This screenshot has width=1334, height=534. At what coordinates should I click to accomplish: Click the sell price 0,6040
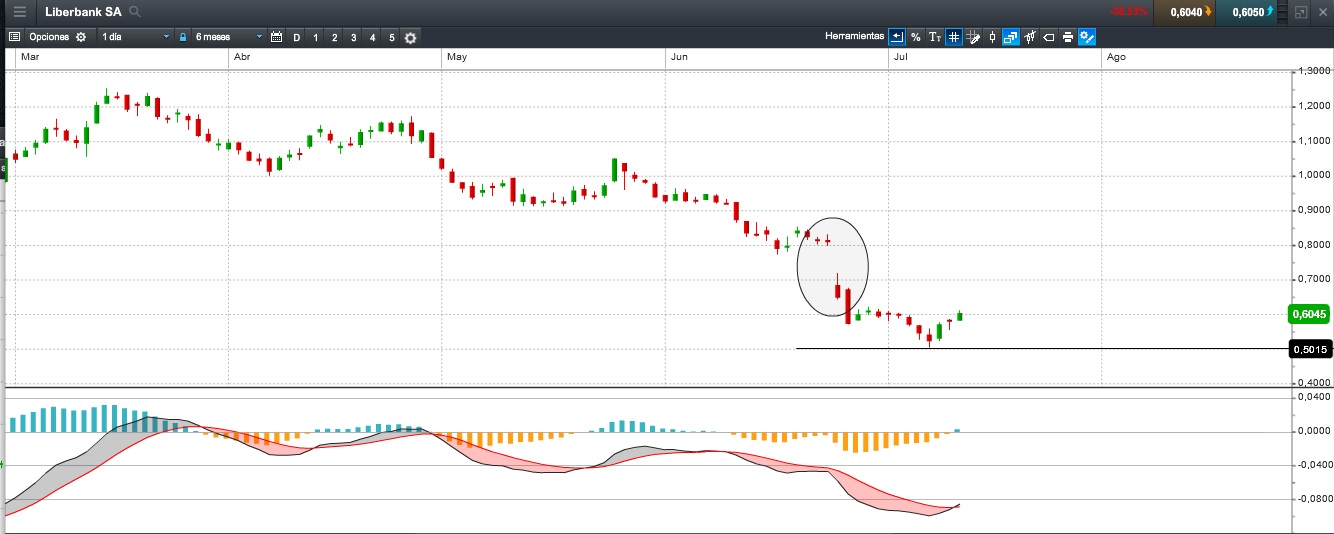(1186, 12)
